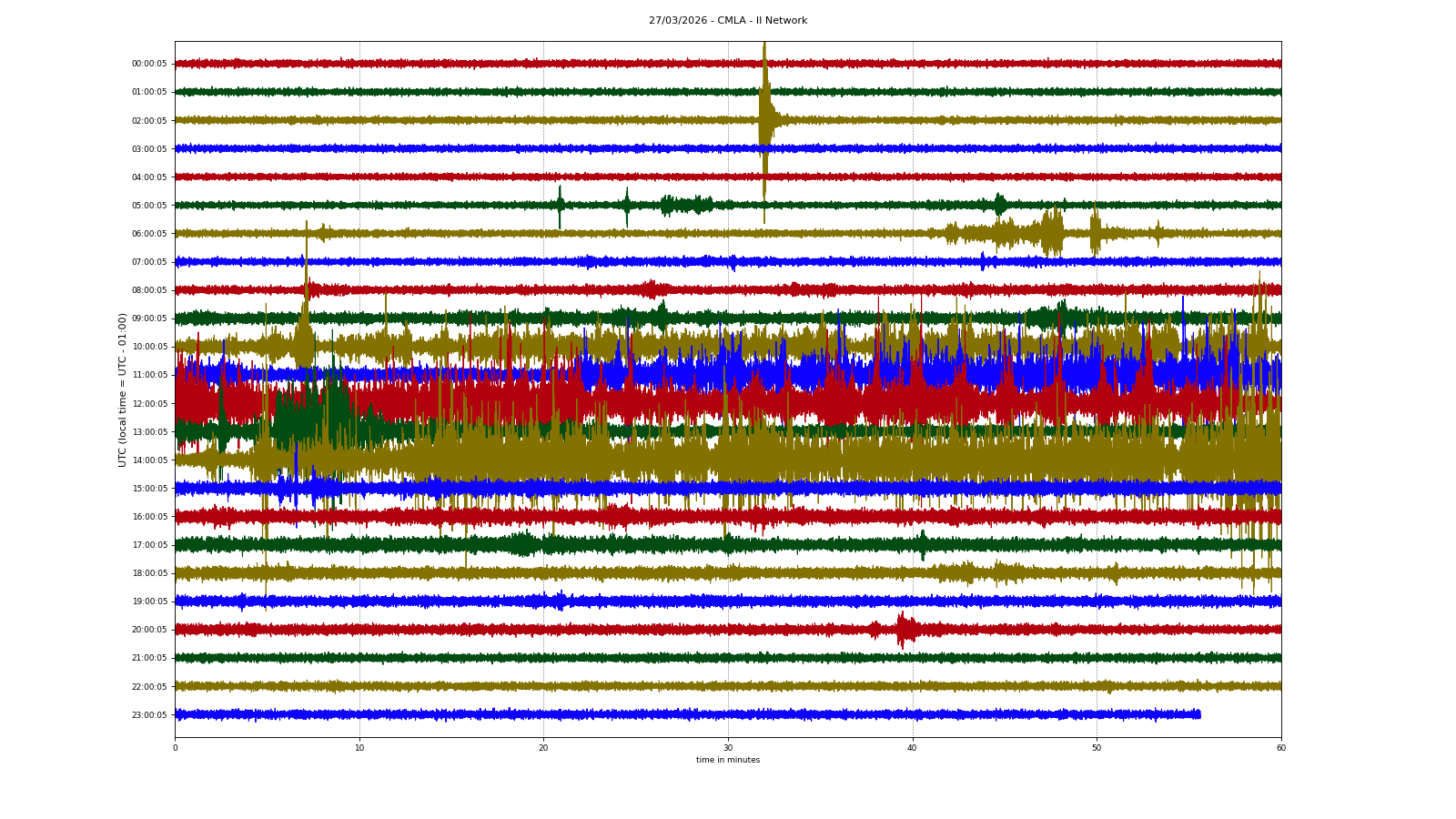Viewport: 1456px width, 819px height.
Task: Click the plot title "27/03/2026 - CMLA - II Network"
Action: (727, 20)
